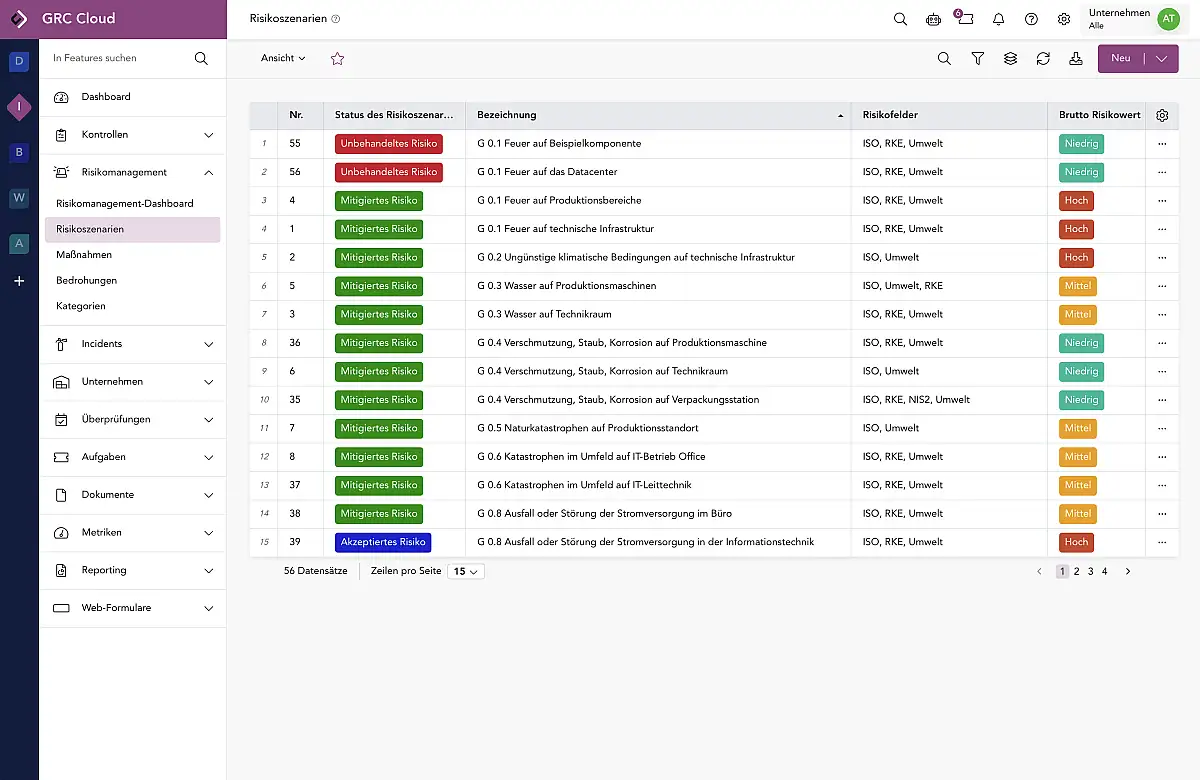Viewport: 1200px width, 780px height.
Task: Click the filter funnel icon in toolbar
Action: coord(977,59)
